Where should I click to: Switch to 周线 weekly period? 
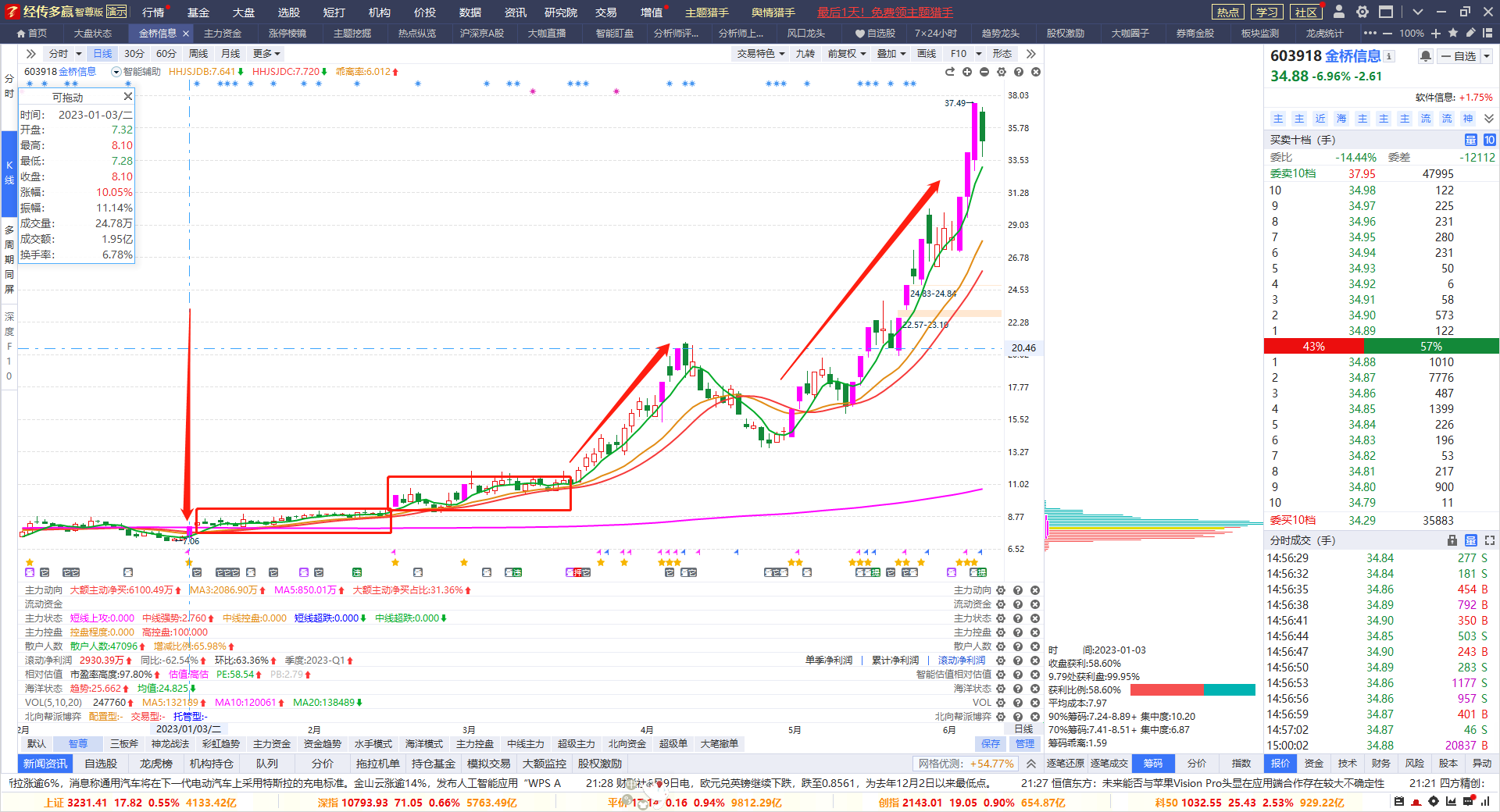[198, 54]
